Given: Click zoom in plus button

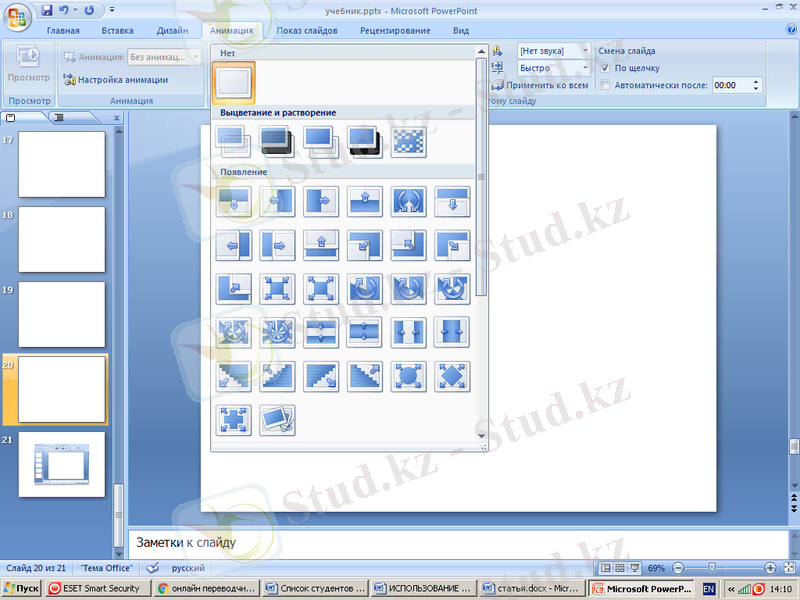Looking at the screenshot, I should (x=770, y=568).
